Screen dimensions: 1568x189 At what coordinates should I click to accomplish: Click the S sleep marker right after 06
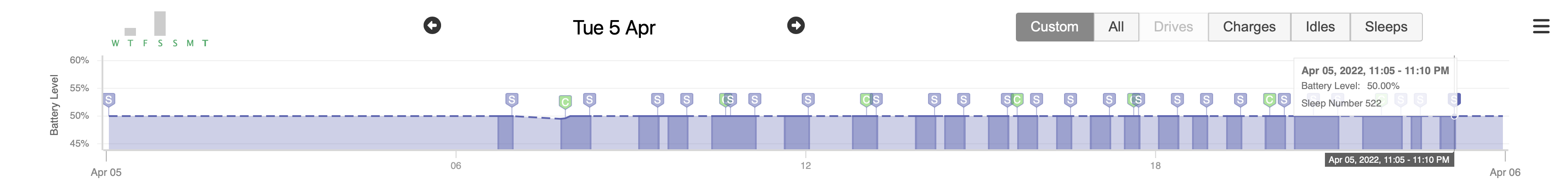[x=512, y=100]
